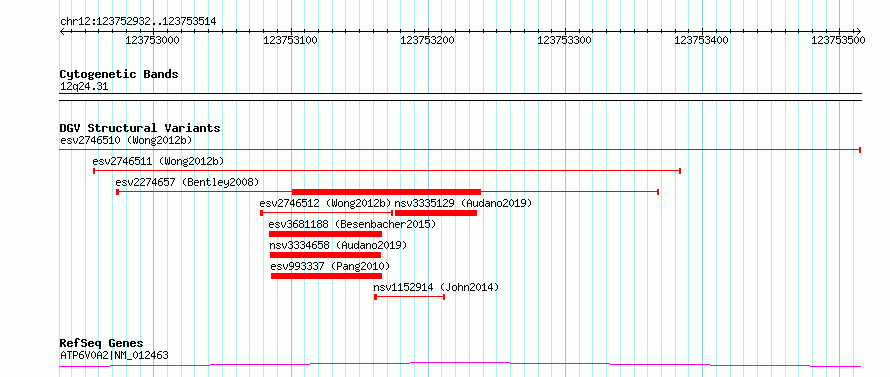Click the esv3681188 (Besenbacher2015) label
The image size is (890, 377).
(x=352, y=224)
